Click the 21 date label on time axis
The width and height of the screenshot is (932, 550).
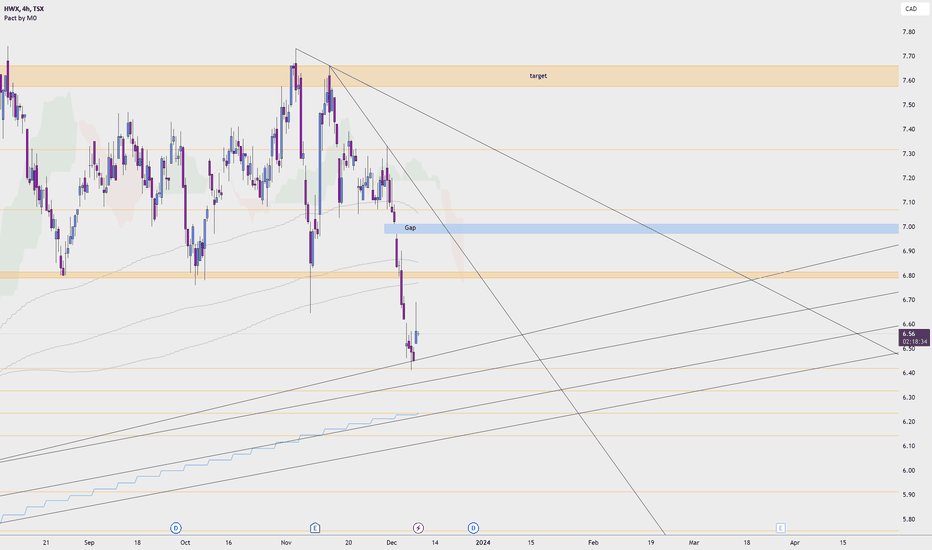pos(46,543)
